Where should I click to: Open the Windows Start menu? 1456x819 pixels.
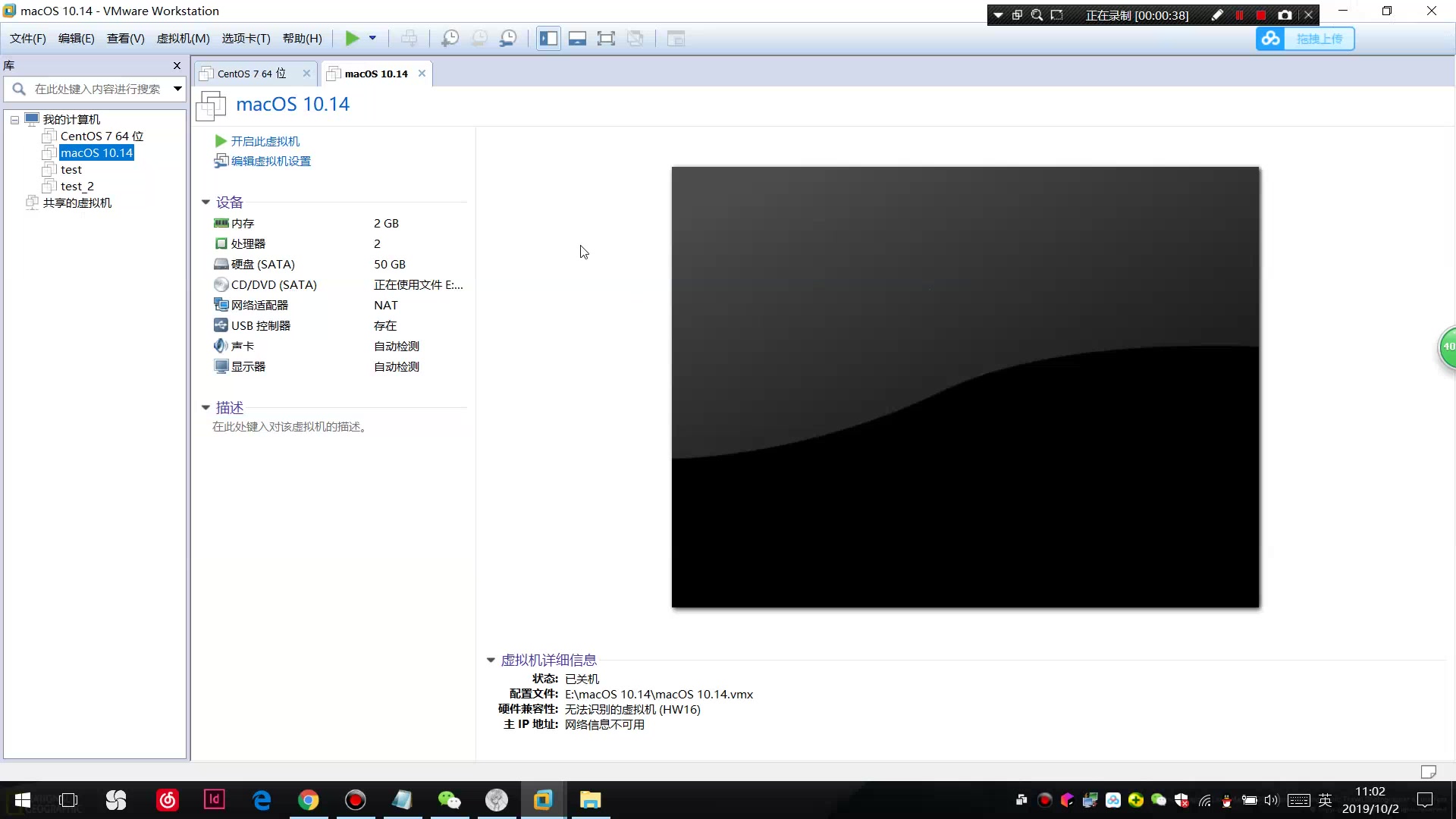[x=22, y=800]
